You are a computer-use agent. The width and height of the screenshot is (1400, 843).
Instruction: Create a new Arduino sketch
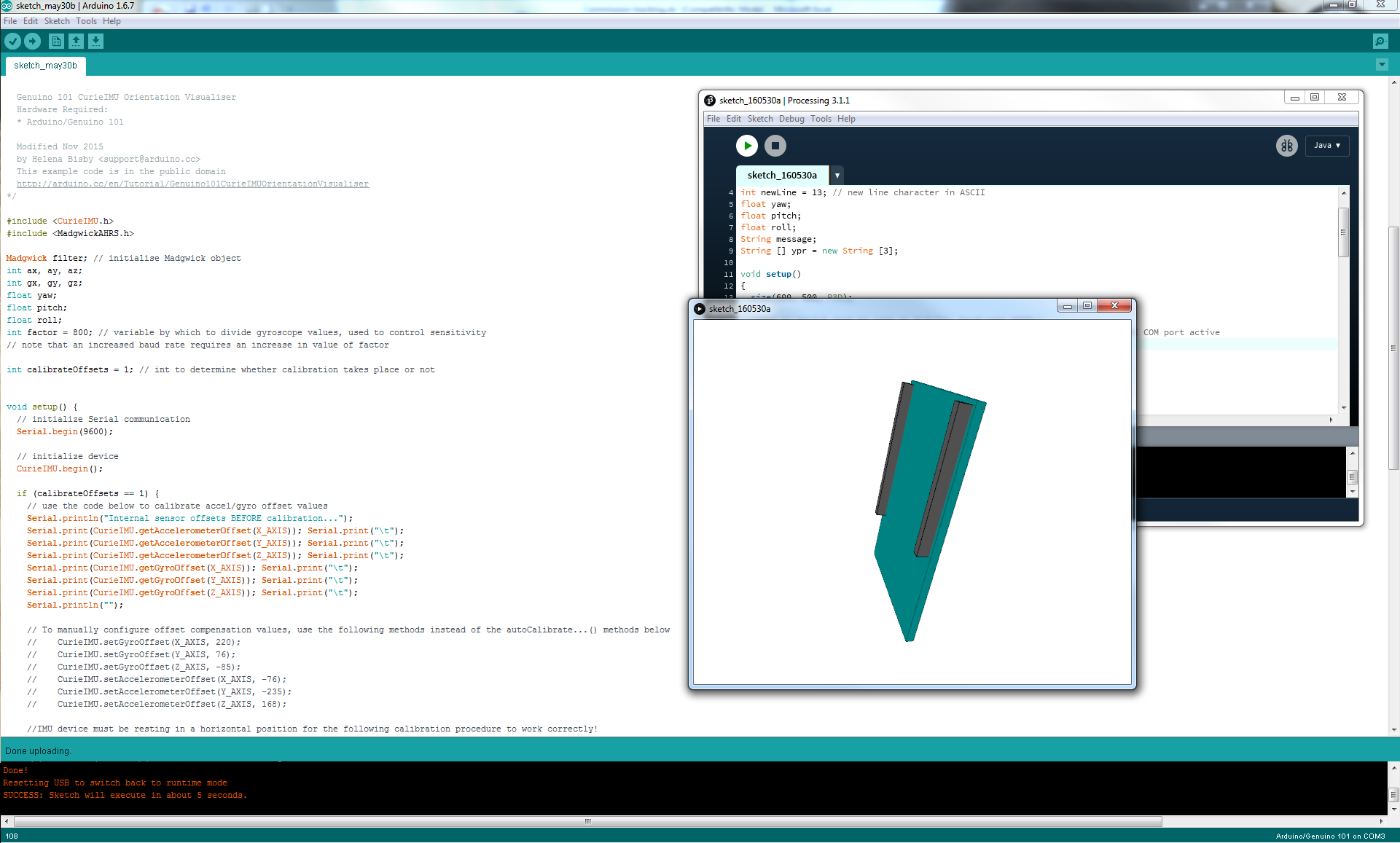click(x=56, y=42)
